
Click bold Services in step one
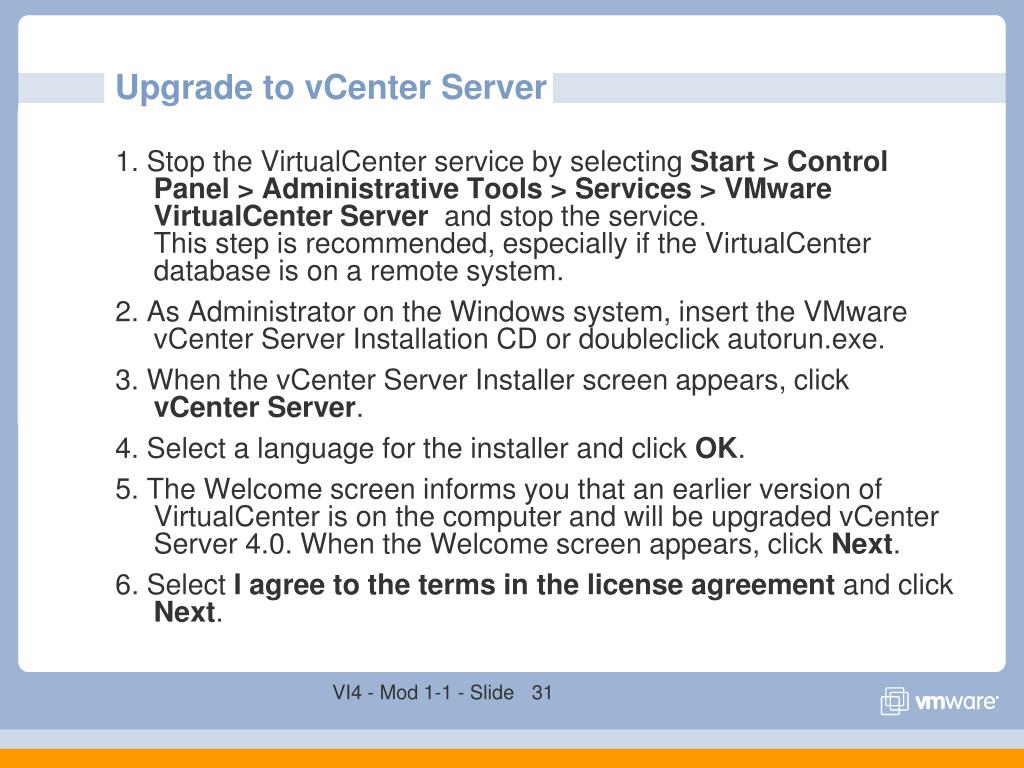point(632,189)
